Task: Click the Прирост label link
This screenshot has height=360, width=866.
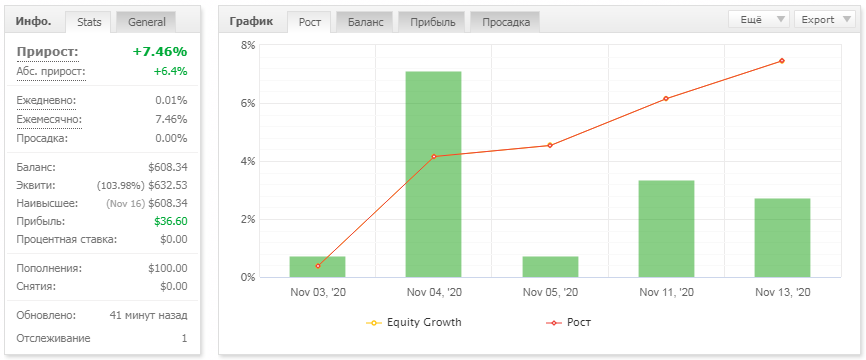Action: click(x=47, y=52)
